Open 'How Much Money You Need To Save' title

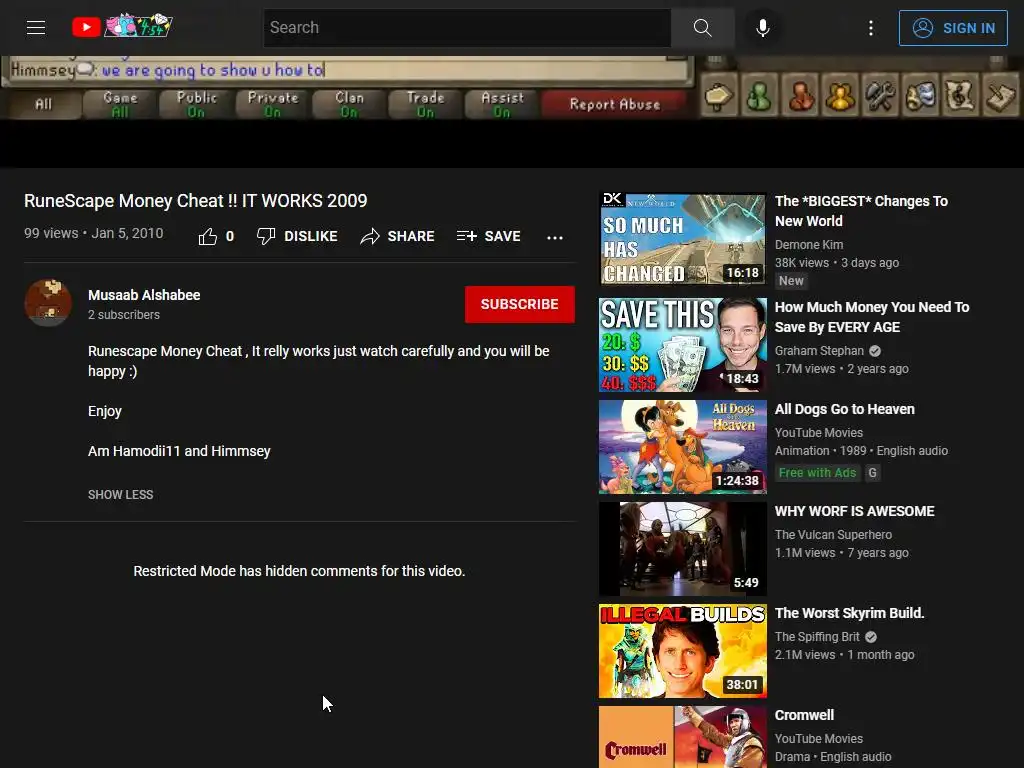(872, 317)
